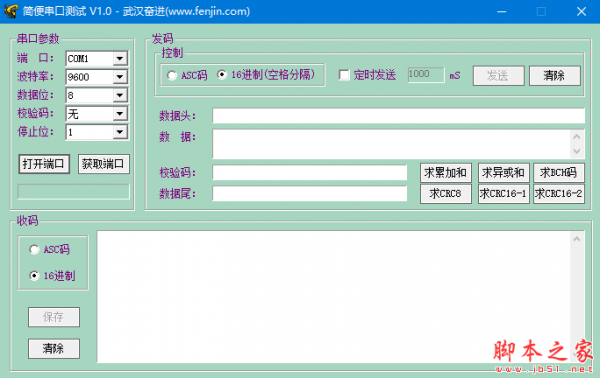Click the 求CRC16-2 button
Image resolution: width=600 pixels, height=378 pixels.
pyautogui.click(x=559, y=194)
